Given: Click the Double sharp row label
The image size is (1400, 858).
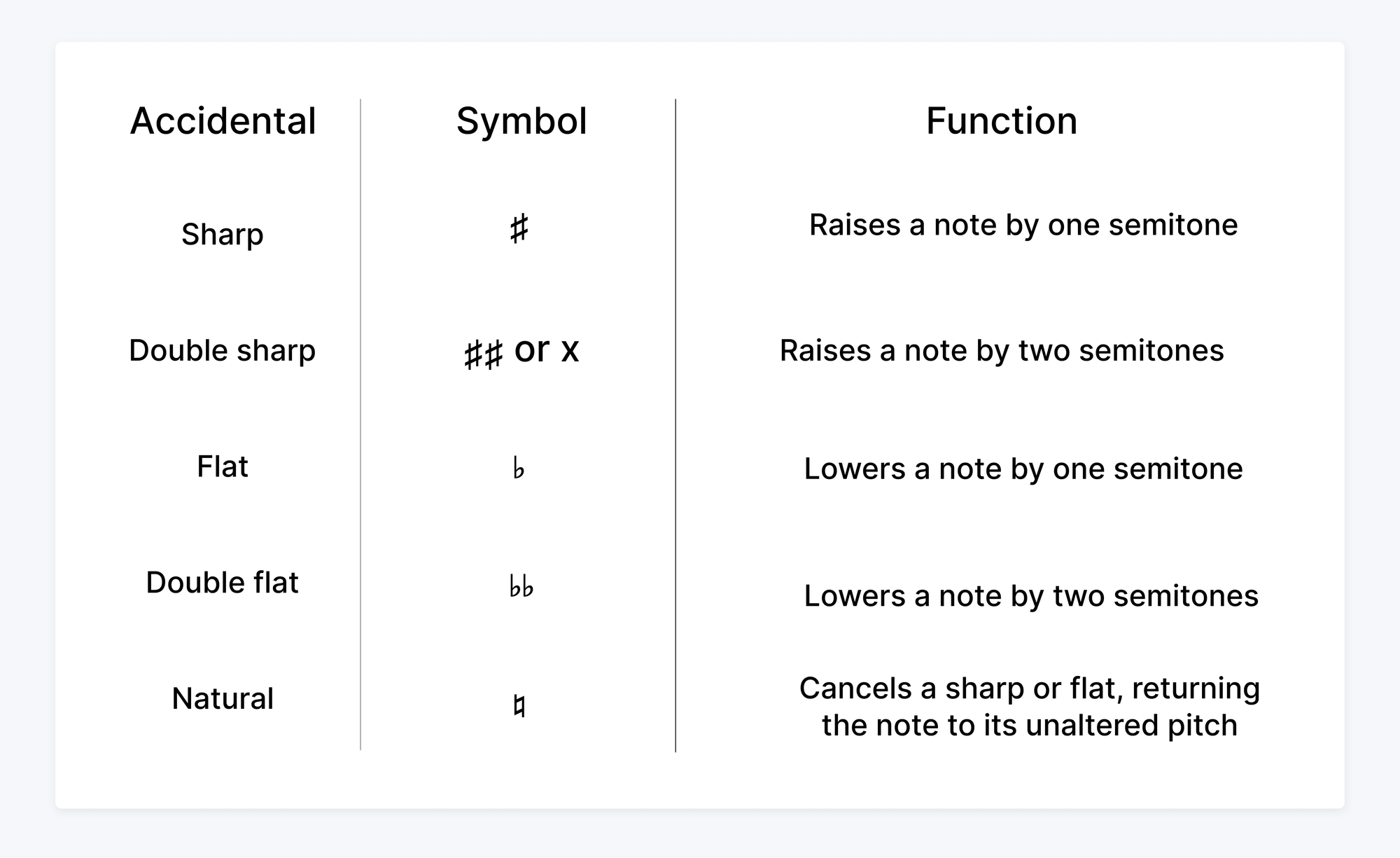Looking at the screenshot, I should click(223, 351).
